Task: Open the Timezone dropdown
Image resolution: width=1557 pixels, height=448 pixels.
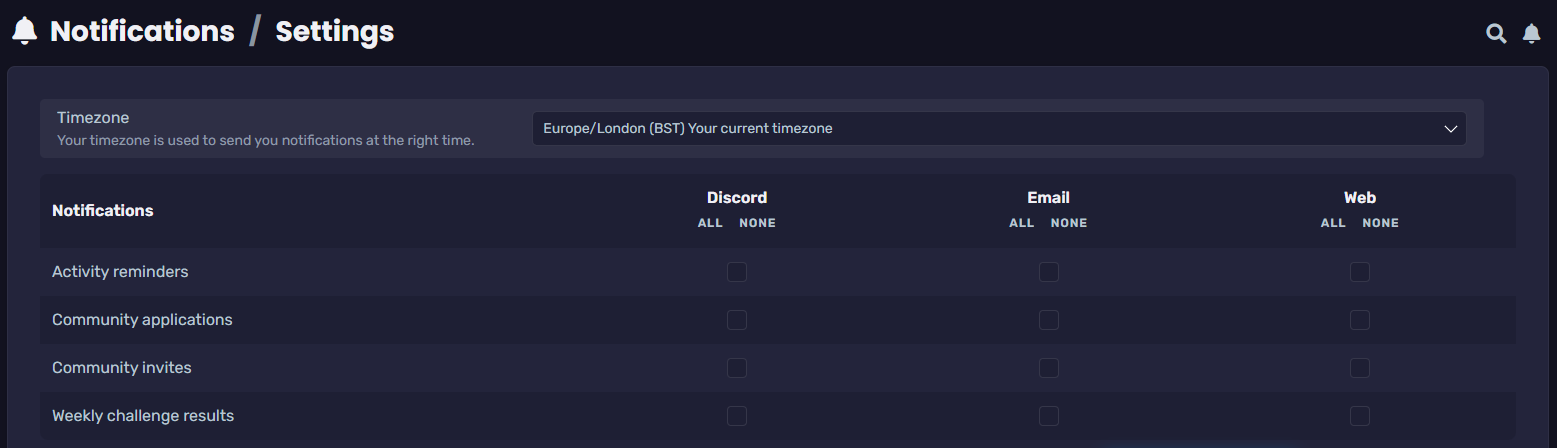Action: [998, 128]
